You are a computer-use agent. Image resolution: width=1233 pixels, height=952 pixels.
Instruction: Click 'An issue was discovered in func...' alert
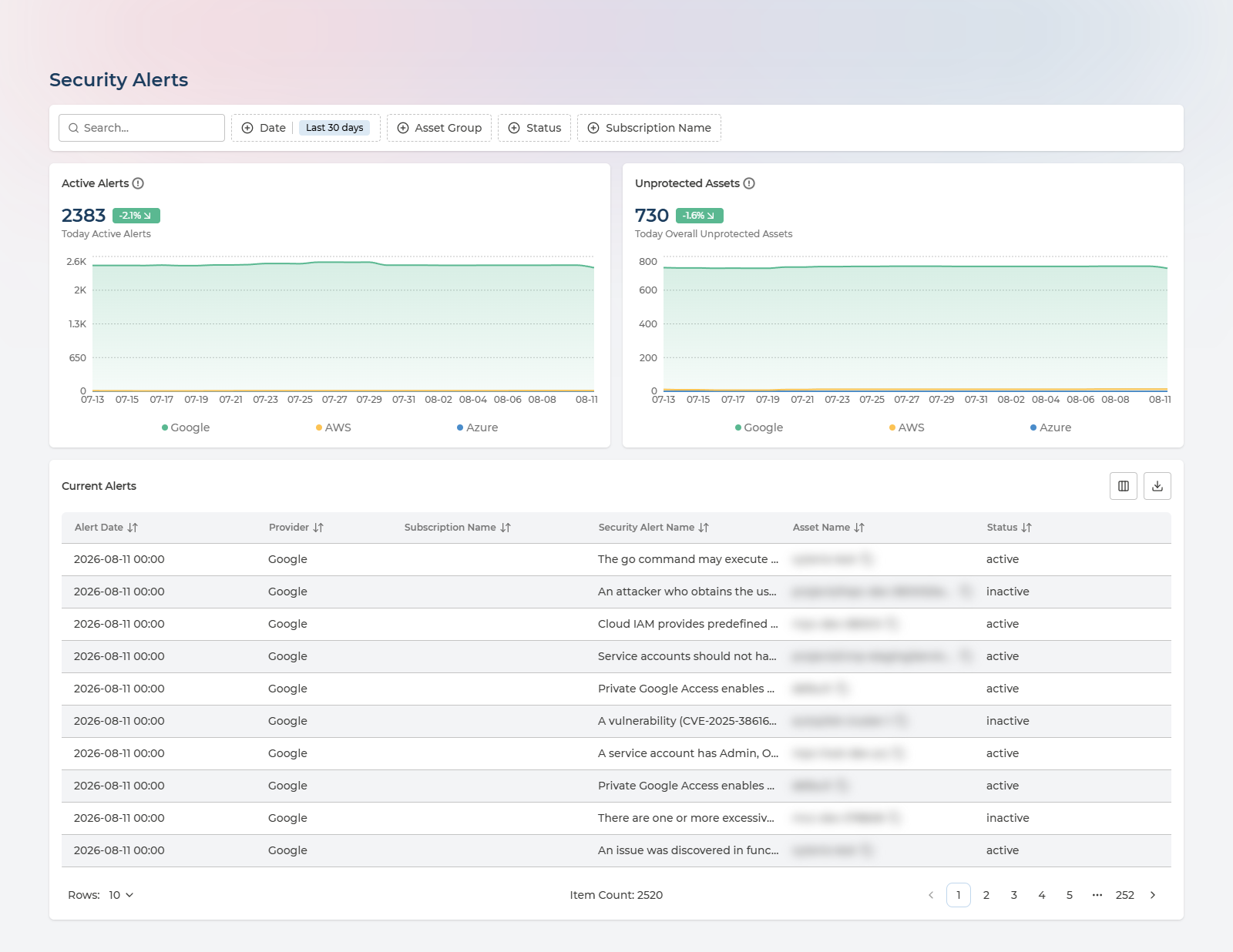point(688,850)
